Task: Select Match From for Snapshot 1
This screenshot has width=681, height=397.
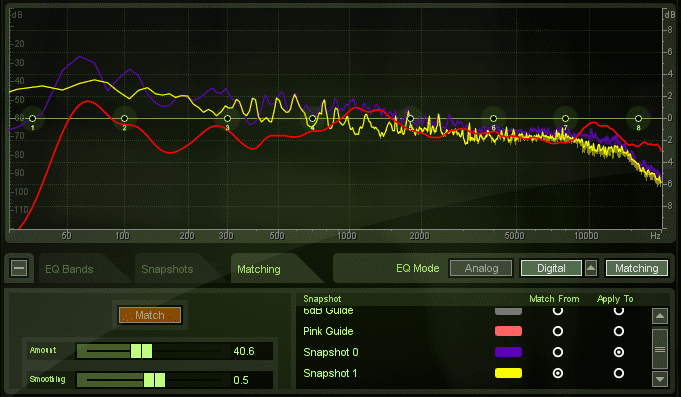Action: pos(558,373)
